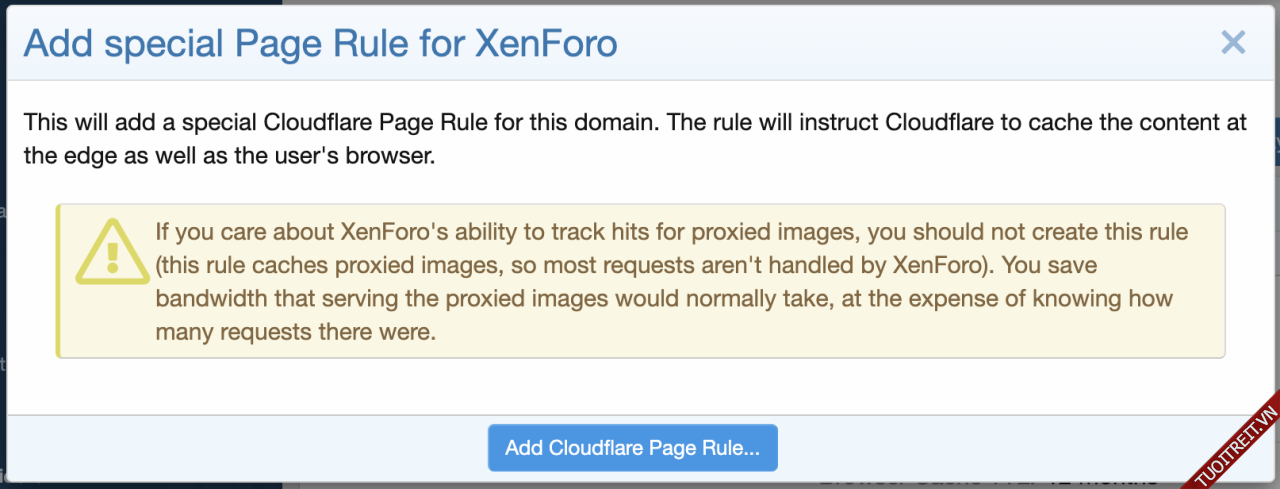Click the yellow left border of the warning box

pos(58,281)
